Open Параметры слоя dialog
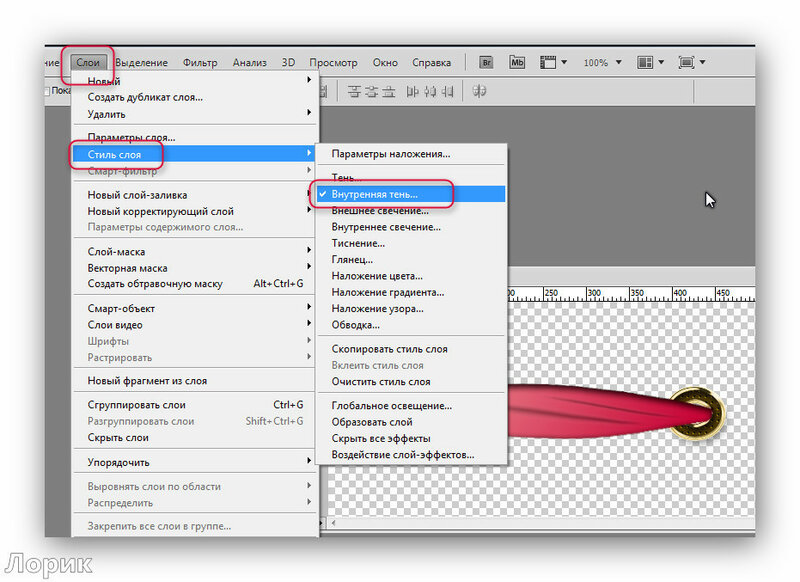Viewport: 800px width, 582px height. click(x=194, y=137)
